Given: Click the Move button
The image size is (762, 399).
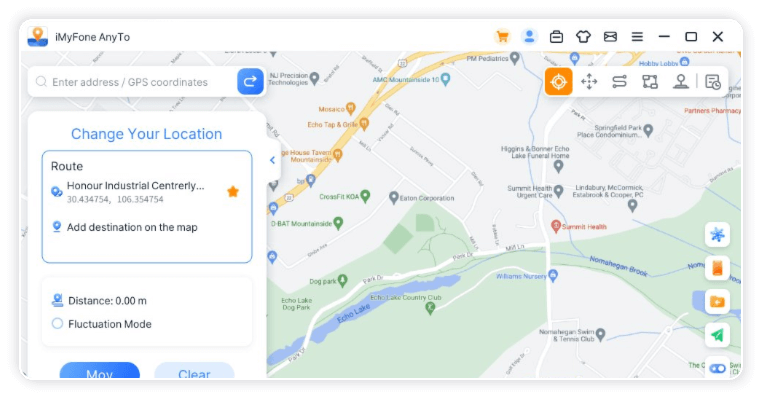Looking at the screenshot, I should (100, 371).
